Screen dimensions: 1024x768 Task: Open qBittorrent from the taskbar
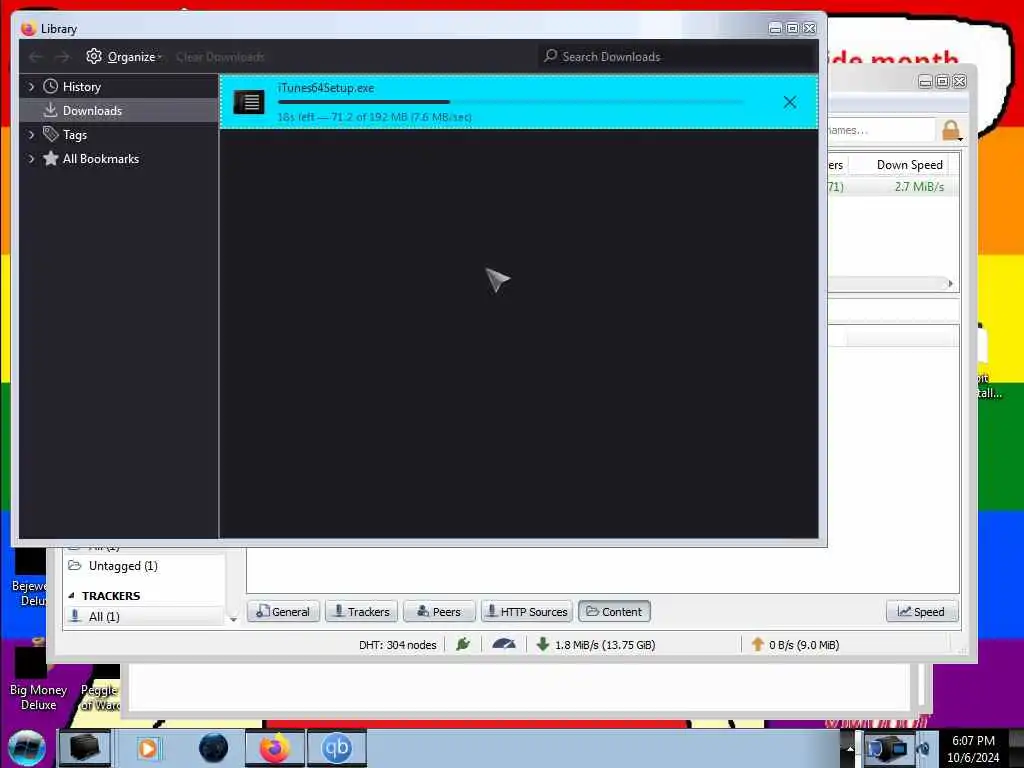336,748
